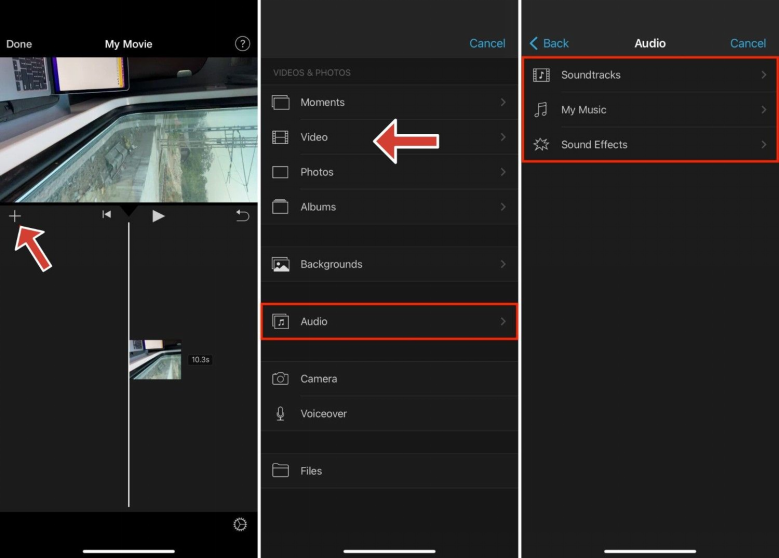Open the Sound Effects burst icon

tap(541, 145)
